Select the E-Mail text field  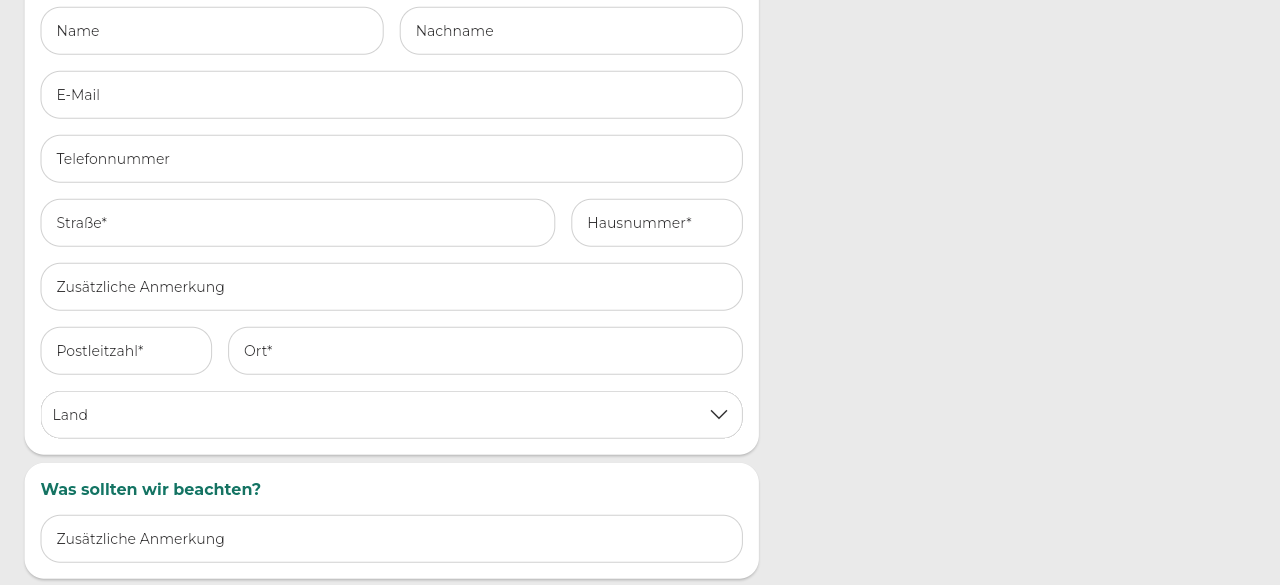coord(391,95)
